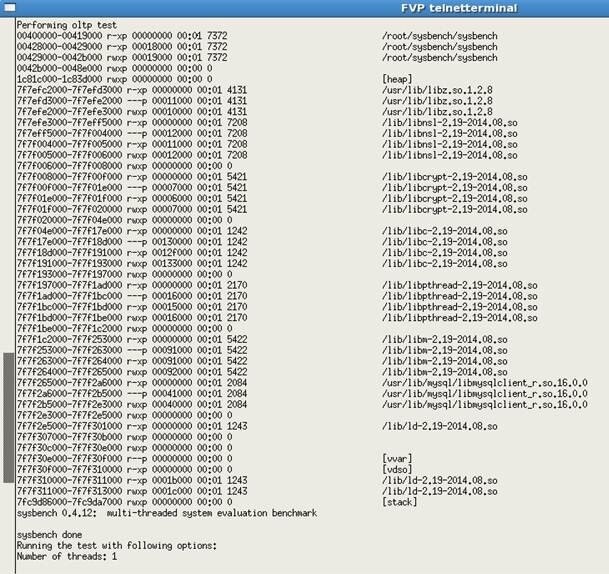Select the address range 7f7f1ad000-7f7f1bc000
The height and width of the screenshot is (574, 609).
point(70,296)
